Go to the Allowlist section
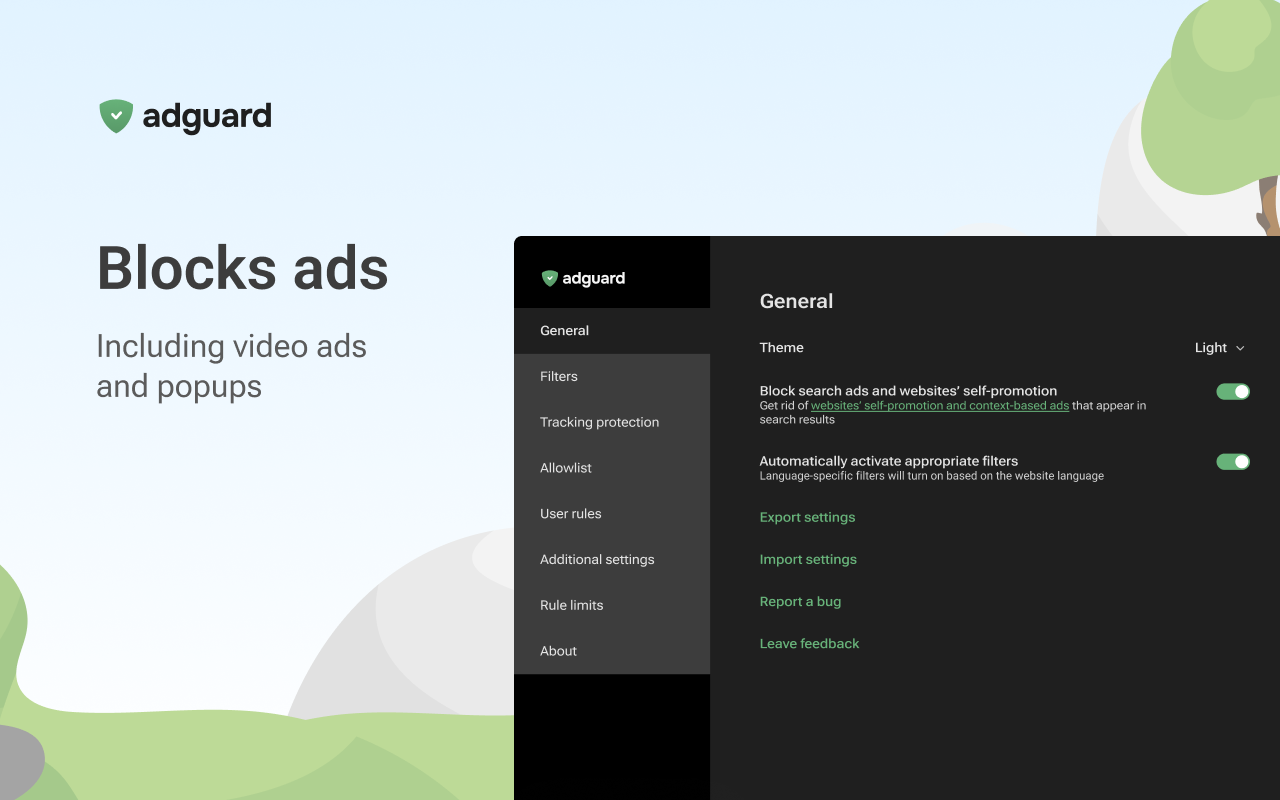1280x800 pixels. 566,467
